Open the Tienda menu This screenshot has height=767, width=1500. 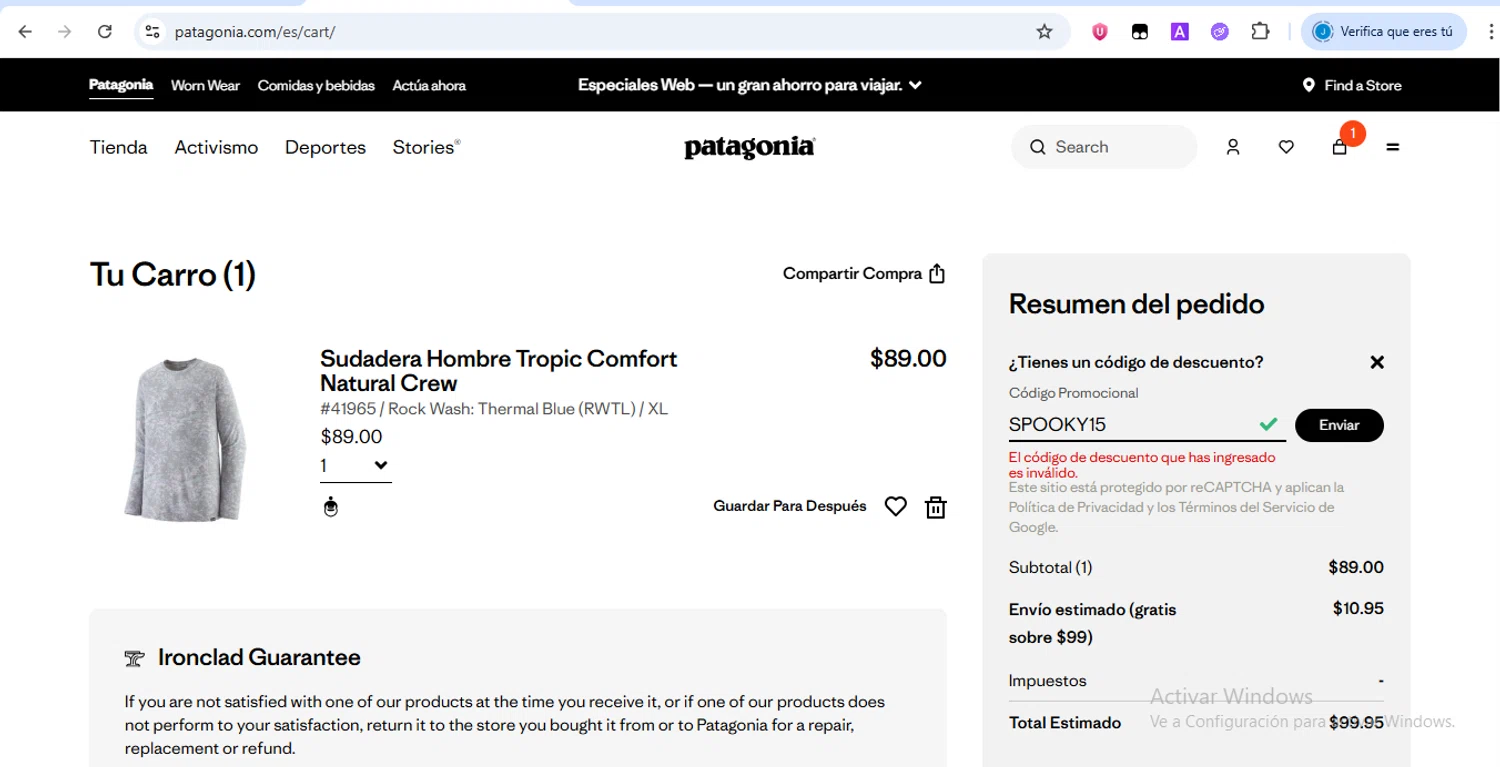point(118,147)
